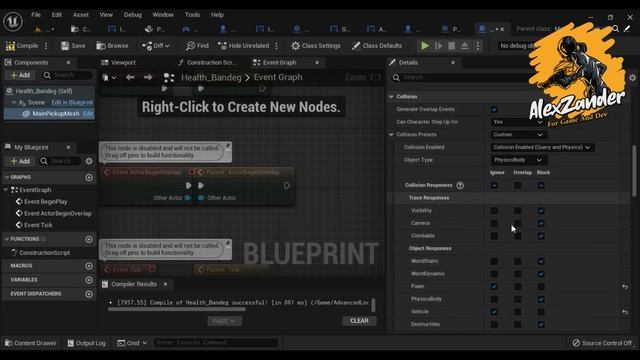640x360 pixels.
Task: Open Collision Presets dropdown
Action: 518,135
